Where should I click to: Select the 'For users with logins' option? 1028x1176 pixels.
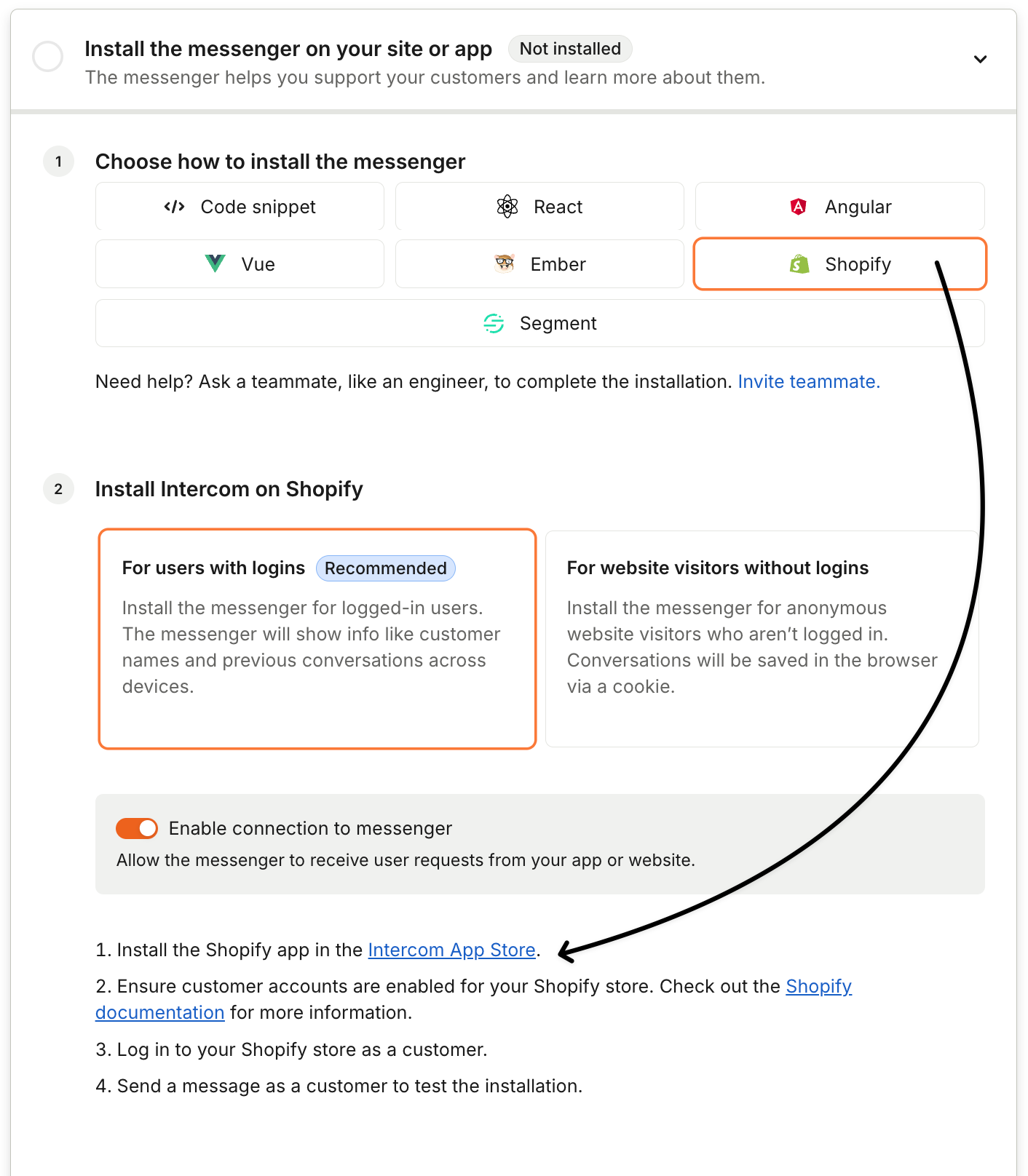tap(317, 638)
